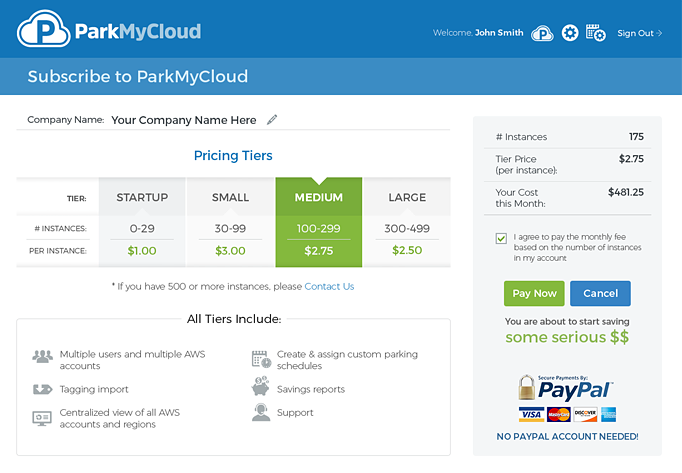
Task: Open the settings gear icon
Action: coord(570,33)
